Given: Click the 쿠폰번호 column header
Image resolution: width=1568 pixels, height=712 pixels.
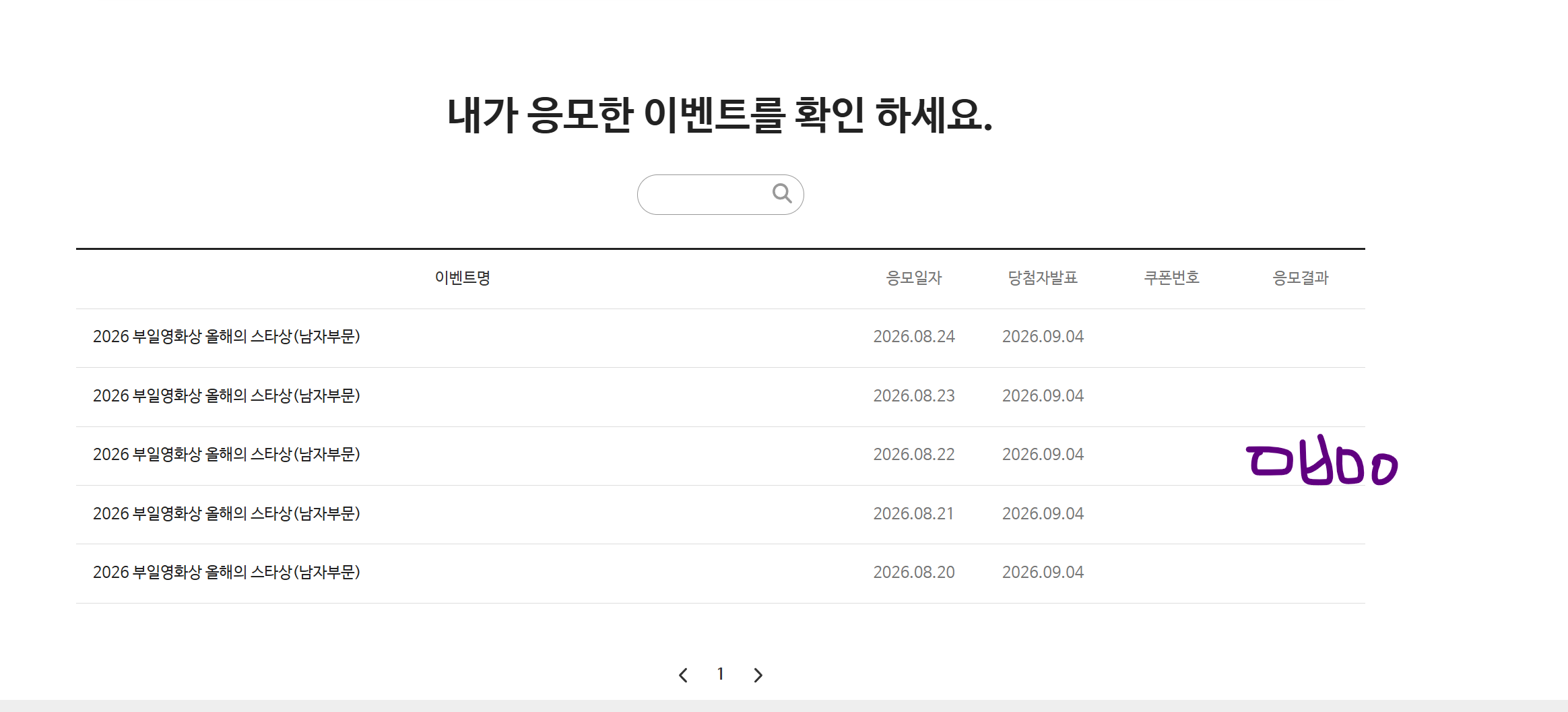Looking at the screenshot, I should point(1172,278).
